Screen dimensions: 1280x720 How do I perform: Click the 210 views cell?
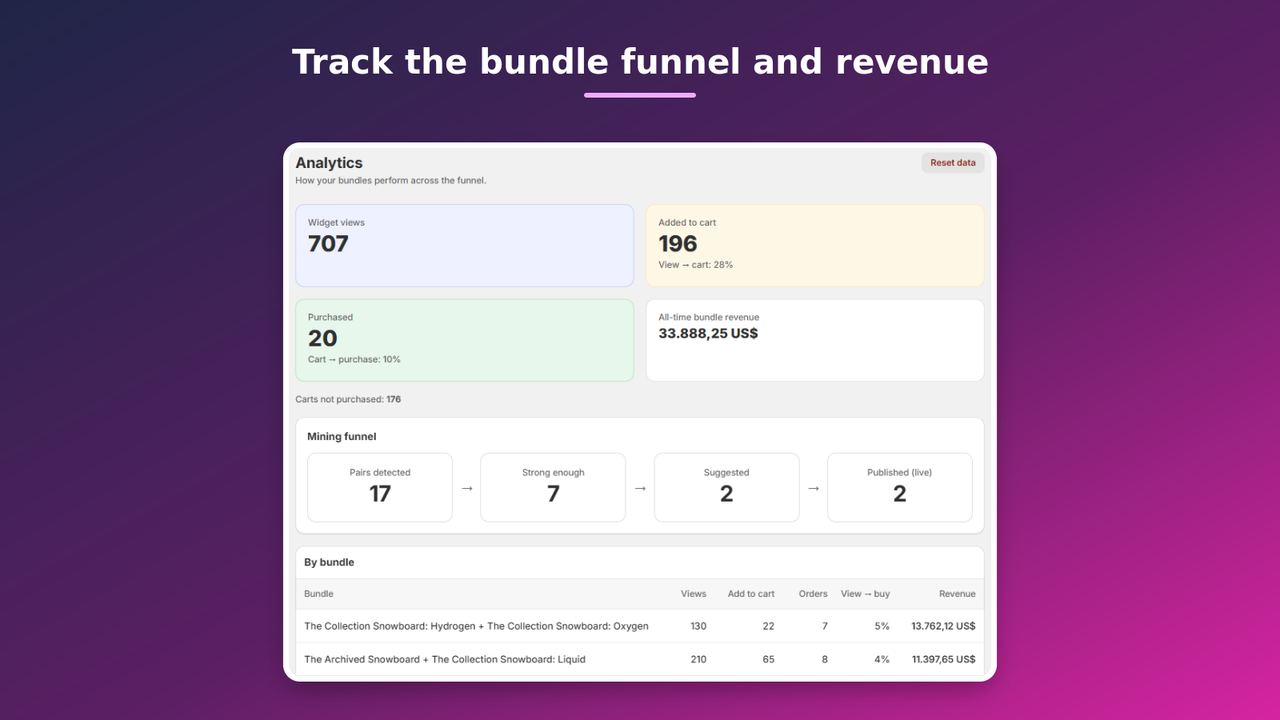click(698, 659)
